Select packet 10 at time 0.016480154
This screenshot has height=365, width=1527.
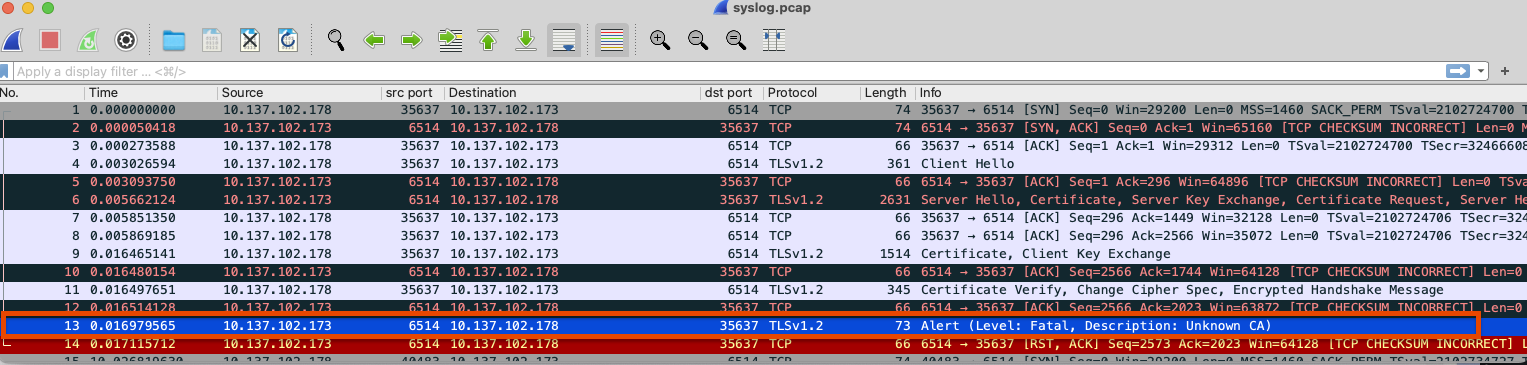tap(763, 272)
